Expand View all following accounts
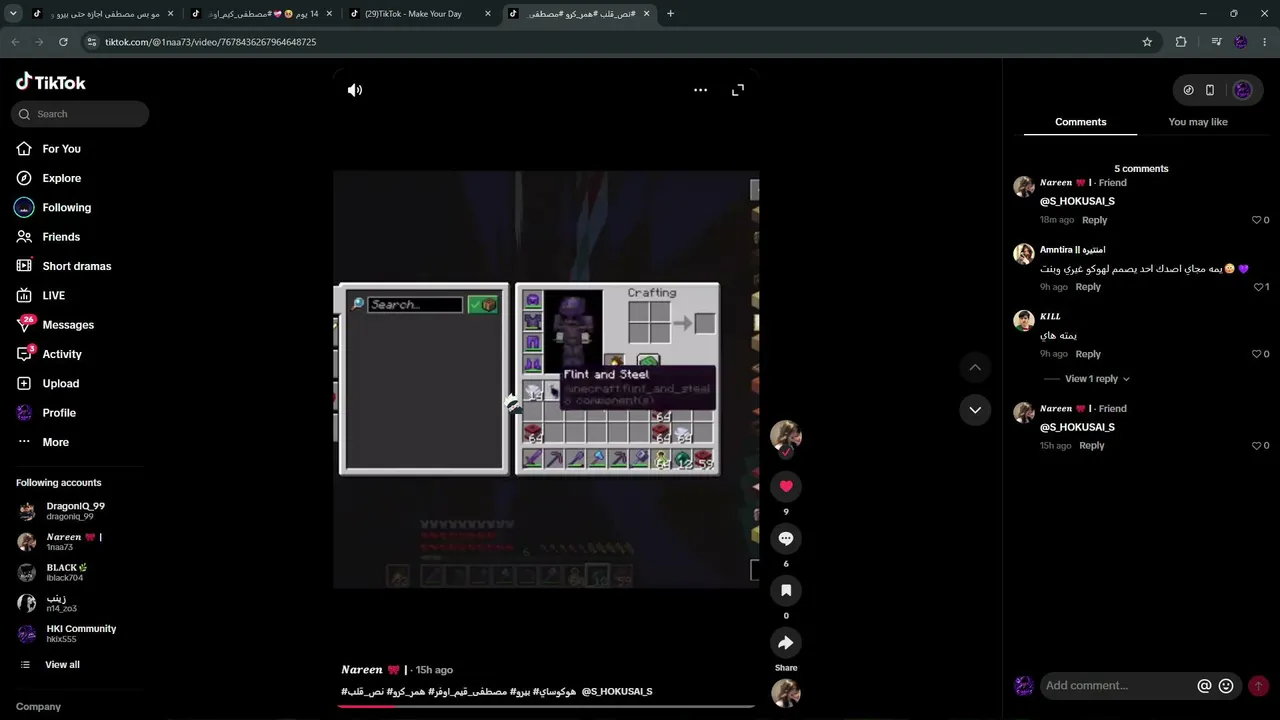The height and width of the screenshot is (720, 1280). point(62,665)
